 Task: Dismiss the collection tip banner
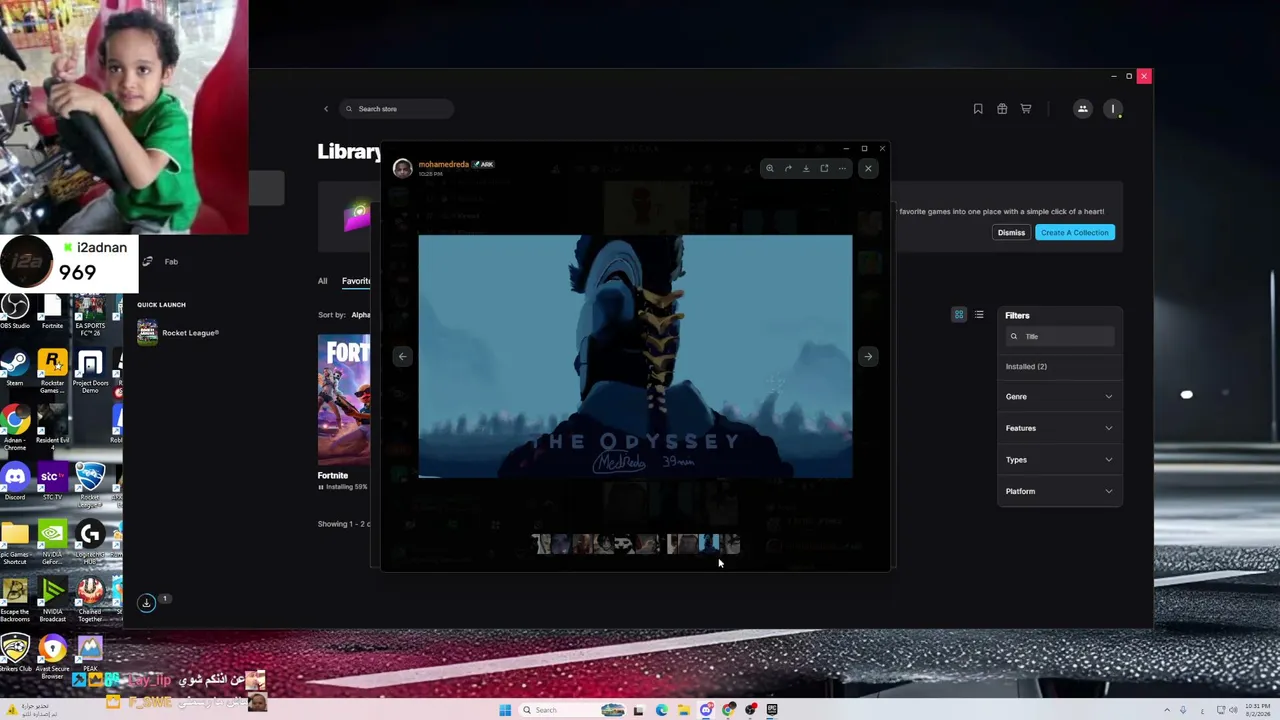(x=1011, y=232)
